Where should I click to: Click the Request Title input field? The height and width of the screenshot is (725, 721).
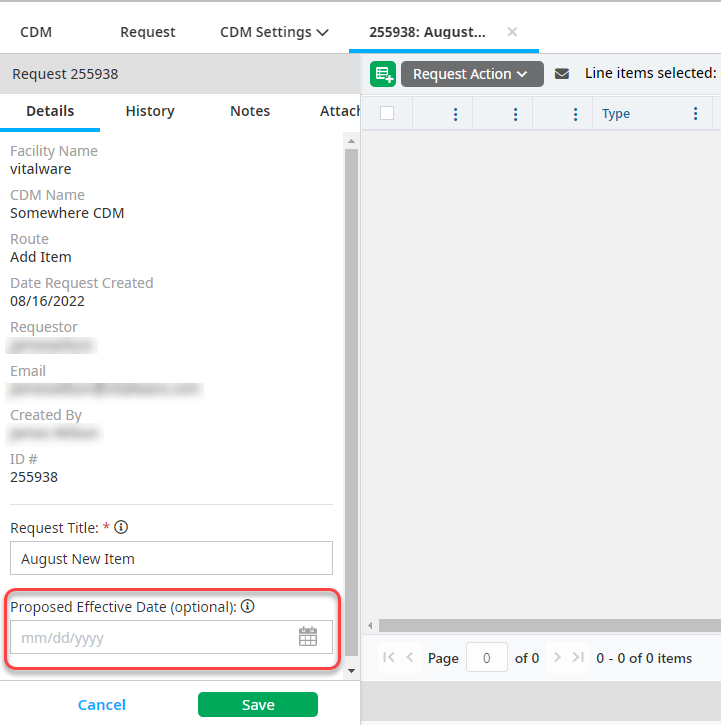pyautogui.click(x=171, y=559)
